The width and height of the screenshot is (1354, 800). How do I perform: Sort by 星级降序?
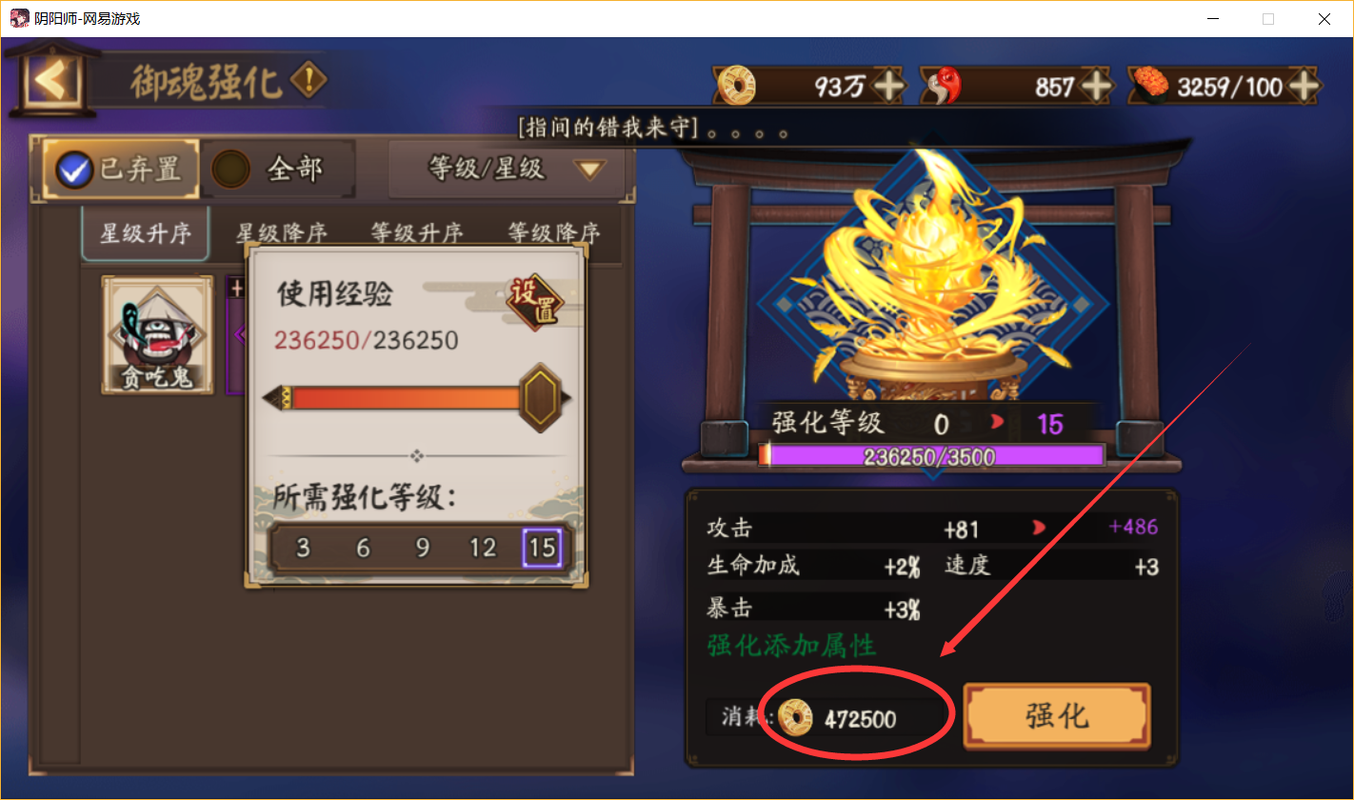click(x=281, y=233)
